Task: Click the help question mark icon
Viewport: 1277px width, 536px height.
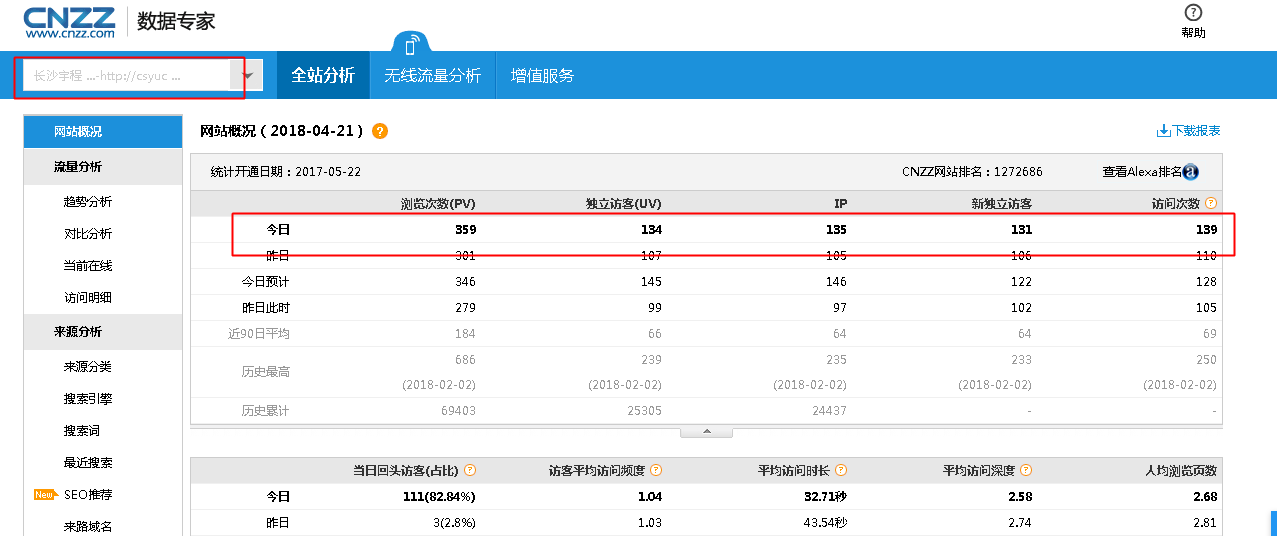Action: pyautogui.click(x=1193, y=13)
